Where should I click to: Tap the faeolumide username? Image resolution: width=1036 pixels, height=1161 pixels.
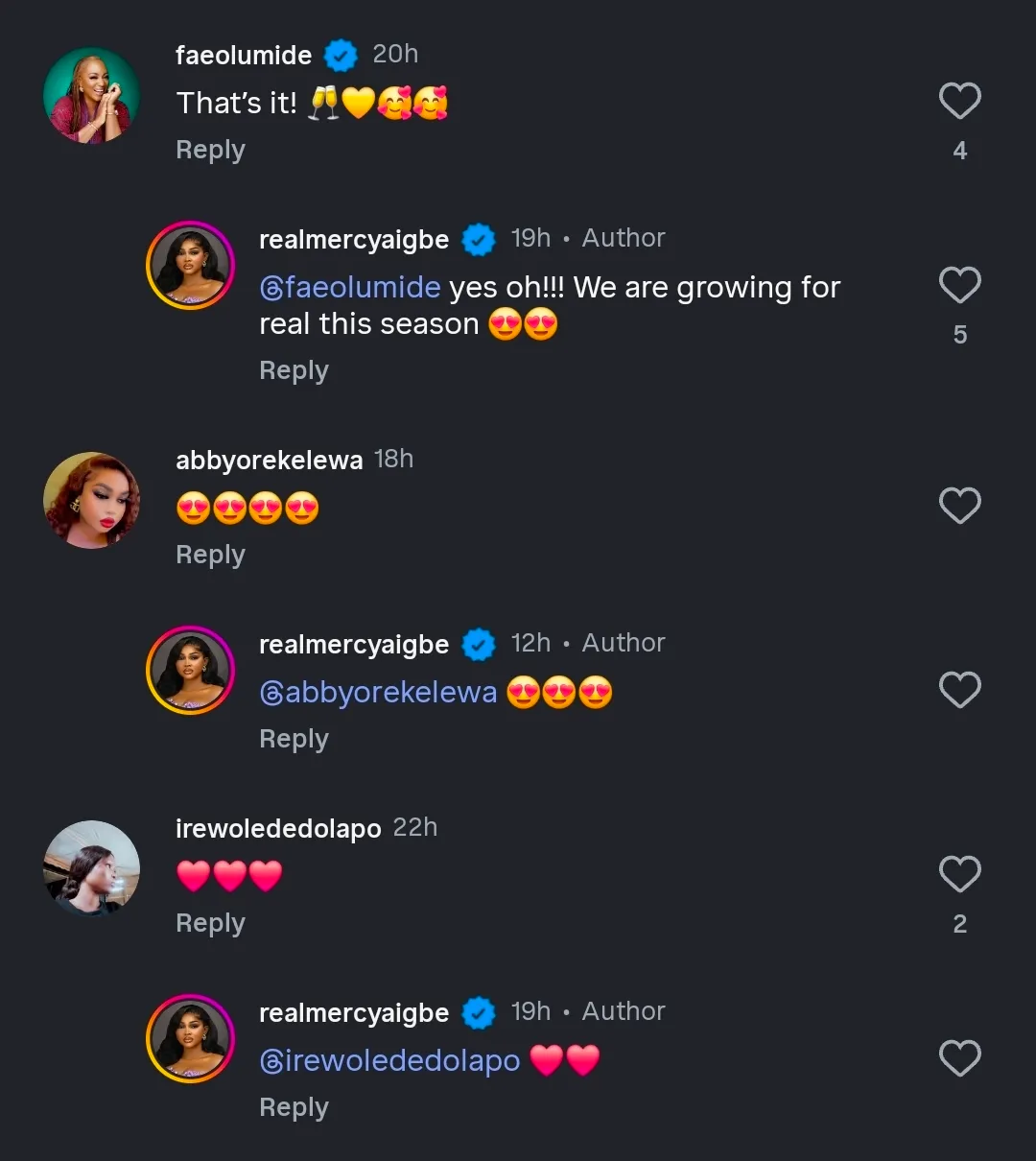pyautogui.click(x=244, y=56)
